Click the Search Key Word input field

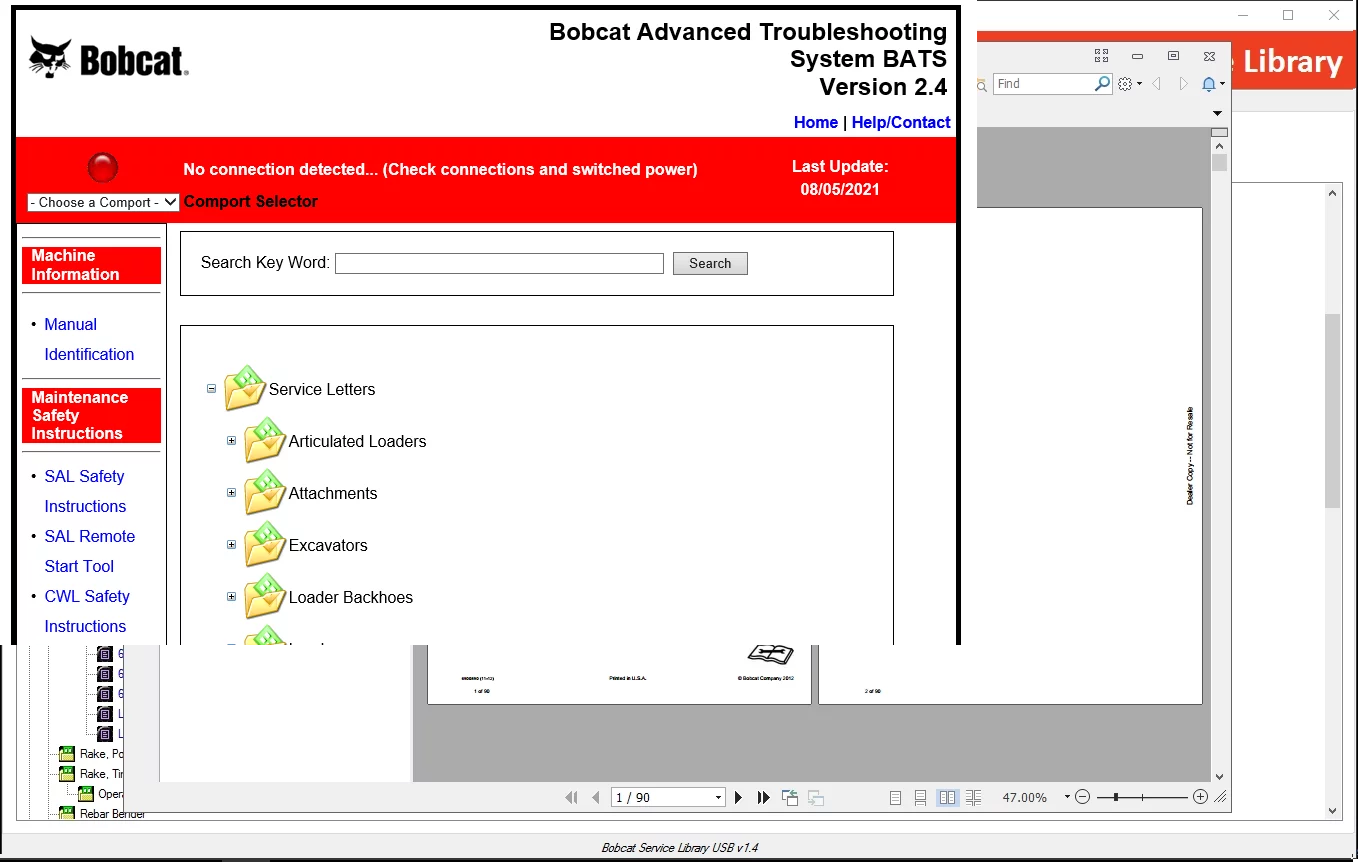click(x=499, y=263)
